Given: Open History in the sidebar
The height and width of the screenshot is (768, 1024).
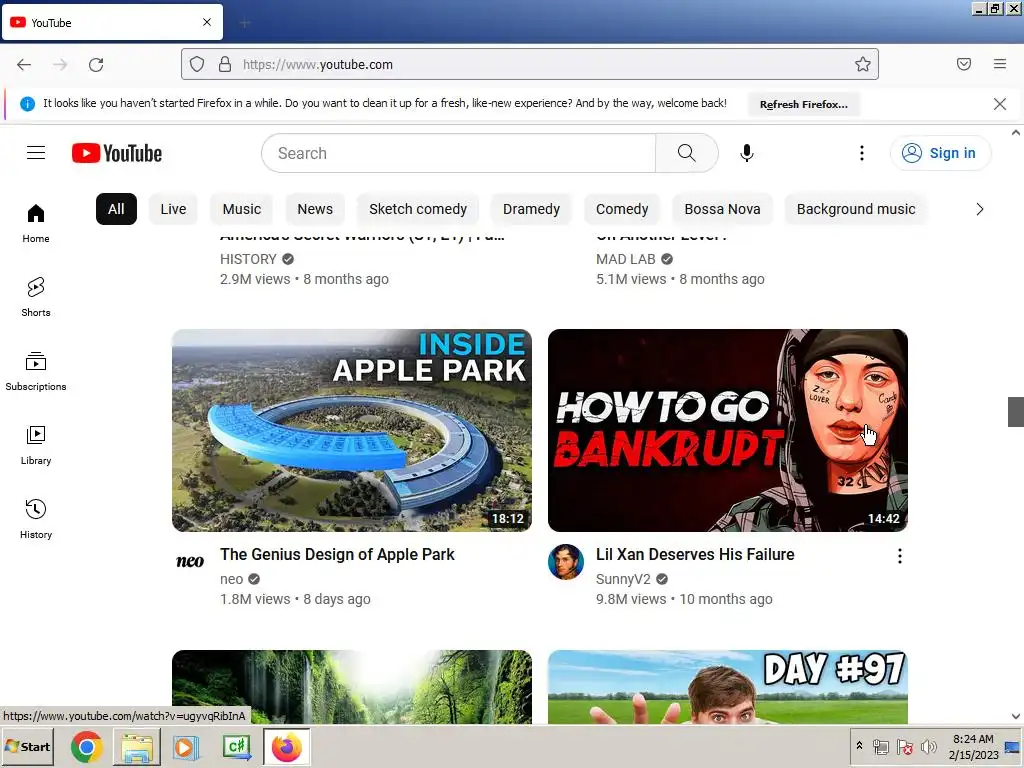Looking at the screenshot, I should (x=36, y=519).
